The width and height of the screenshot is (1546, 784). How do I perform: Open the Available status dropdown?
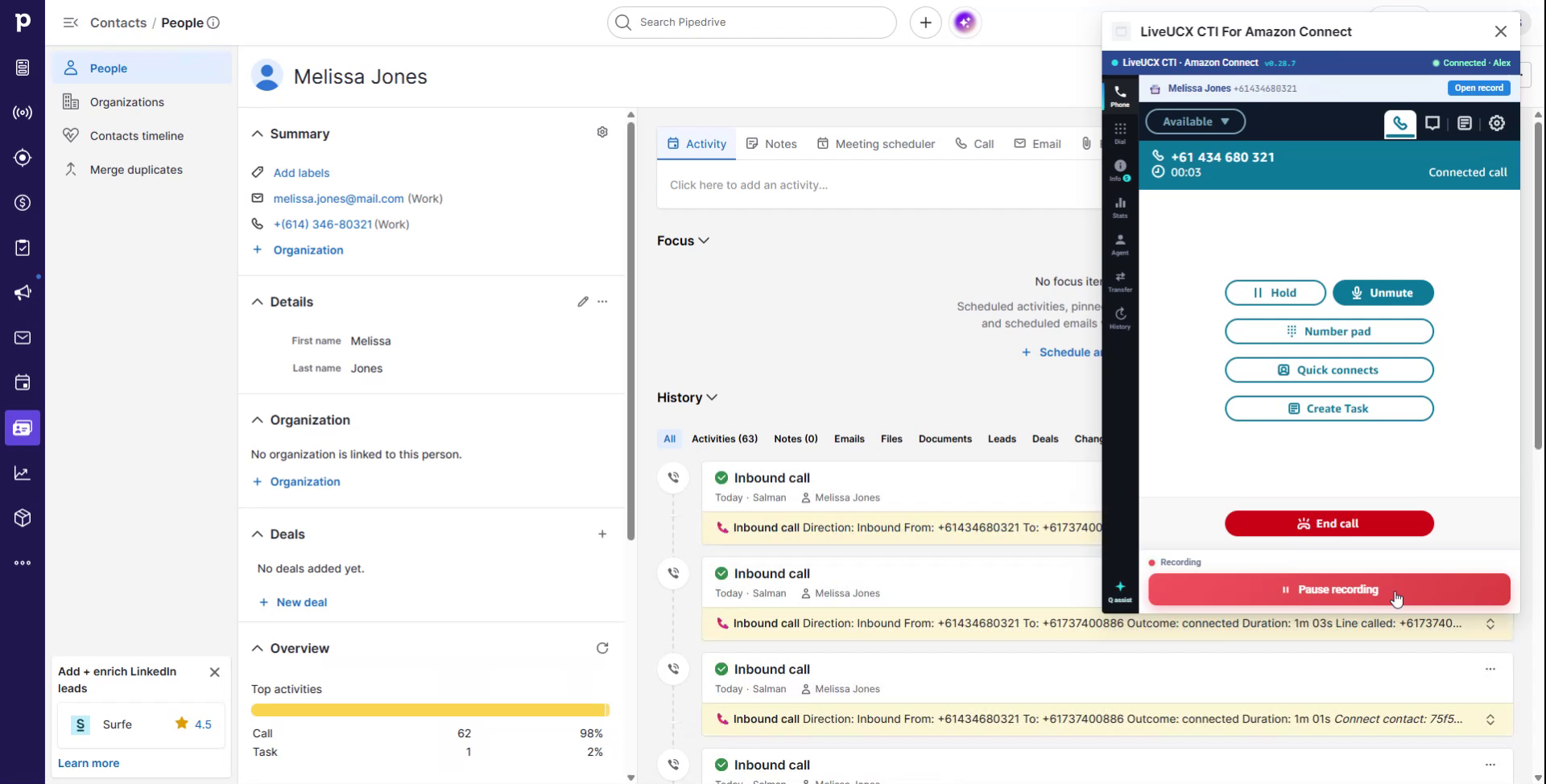pyautogui.click(x=1195, y=122)
